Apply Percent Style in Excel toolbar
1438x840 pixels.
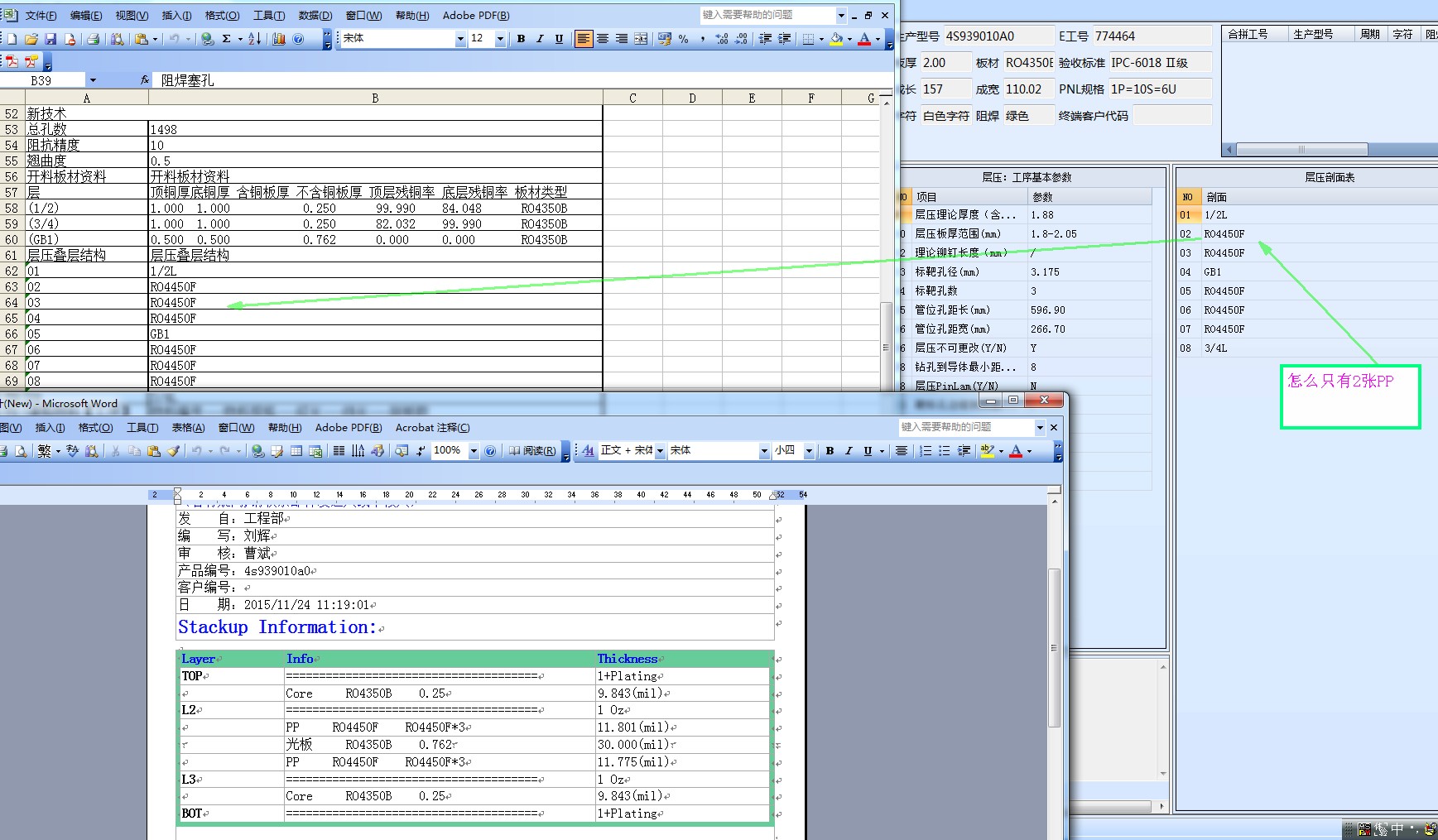pyautogui.click(x=683, y=39)
